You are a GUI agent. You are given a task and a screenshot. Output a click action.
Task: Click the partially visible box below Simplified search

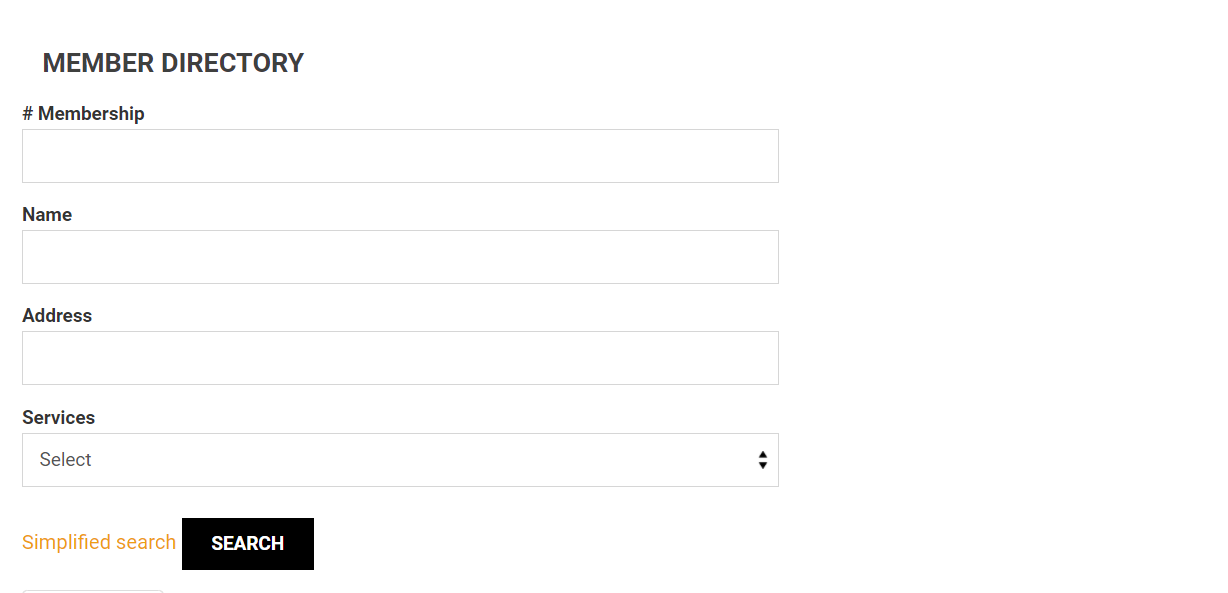click(x=93, y=591)
